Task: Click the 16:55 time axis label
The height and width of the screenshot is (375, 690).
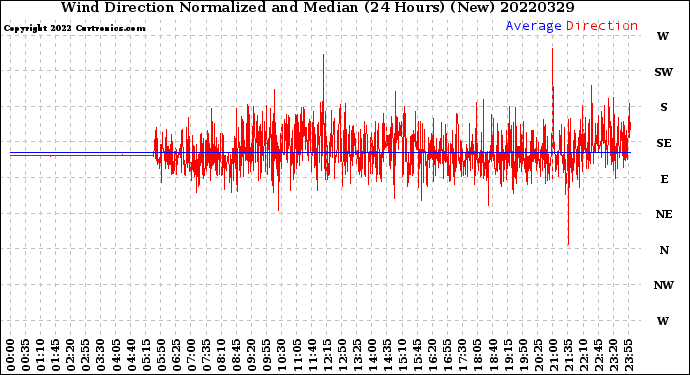Action: click(448, 356)
